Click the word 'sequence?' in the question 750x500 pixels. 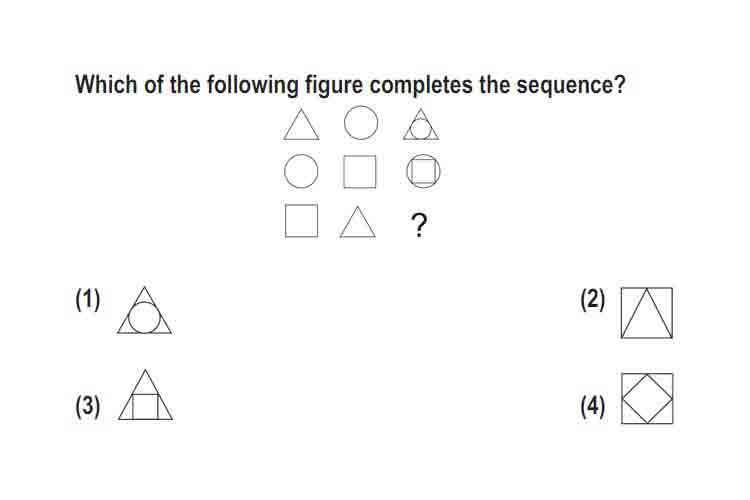pos(571,86)
